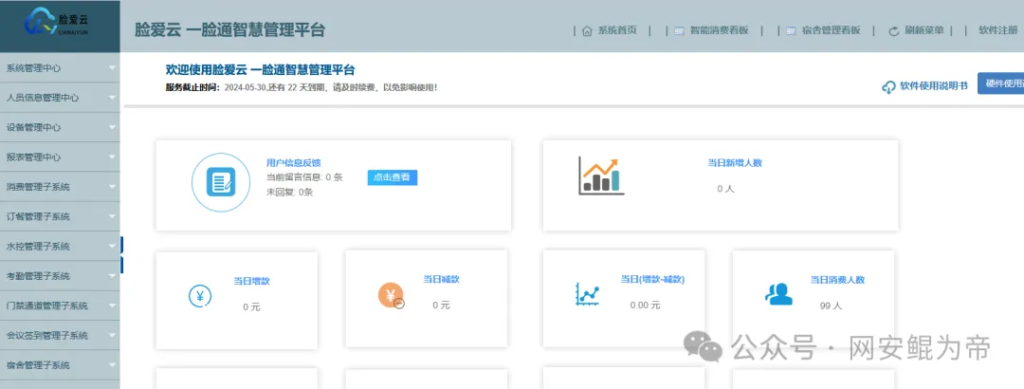Image resolution: width=1024 pixels, height=389 pixels.
Task: Open the 人员信息管理中心 menu
Action: click(60, 97)
